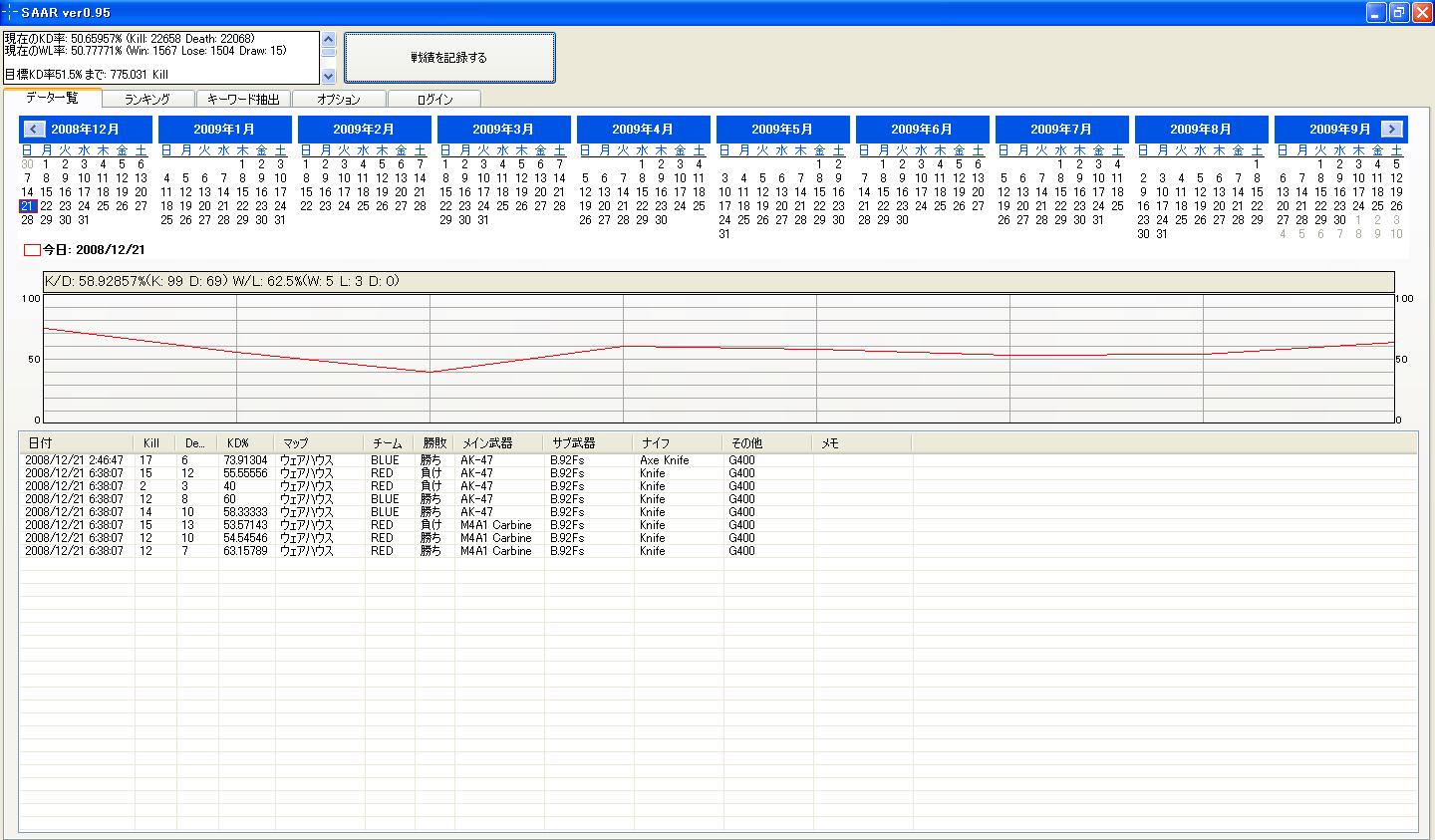Screen dimensions: 1435x840
Task: Select the 2008年12月 month header
Action: tap(85, 130)
